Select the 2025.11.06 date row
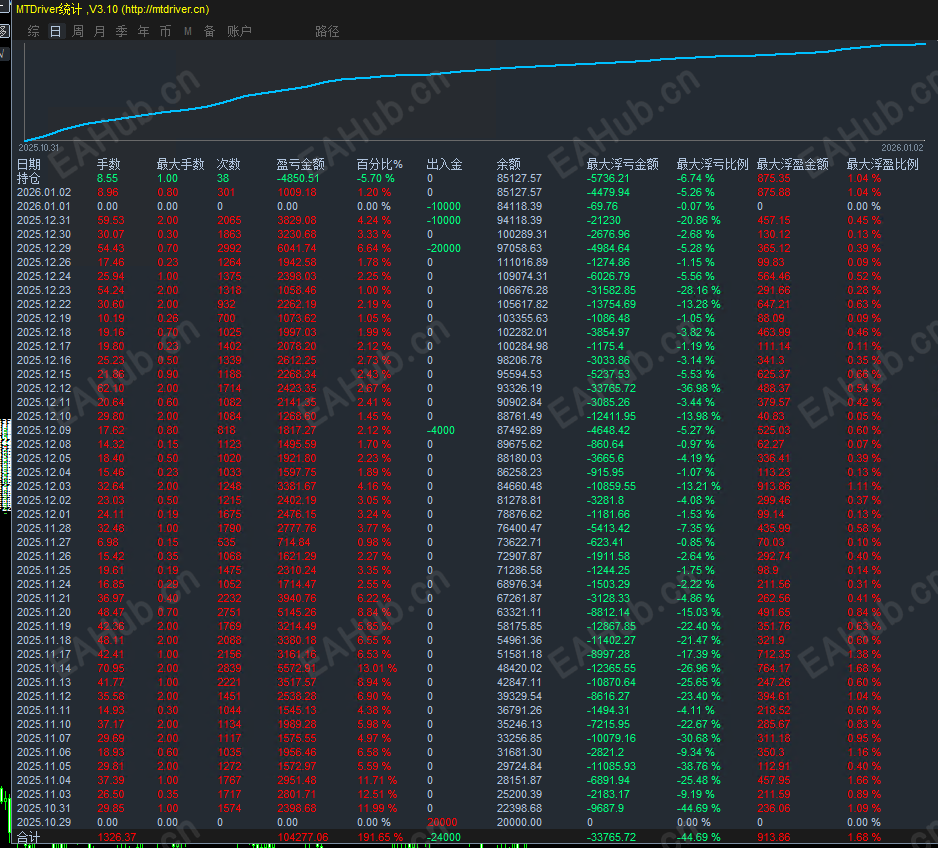Image resolution: width=938 pixels, height=848 pixels. coord(44,752)
